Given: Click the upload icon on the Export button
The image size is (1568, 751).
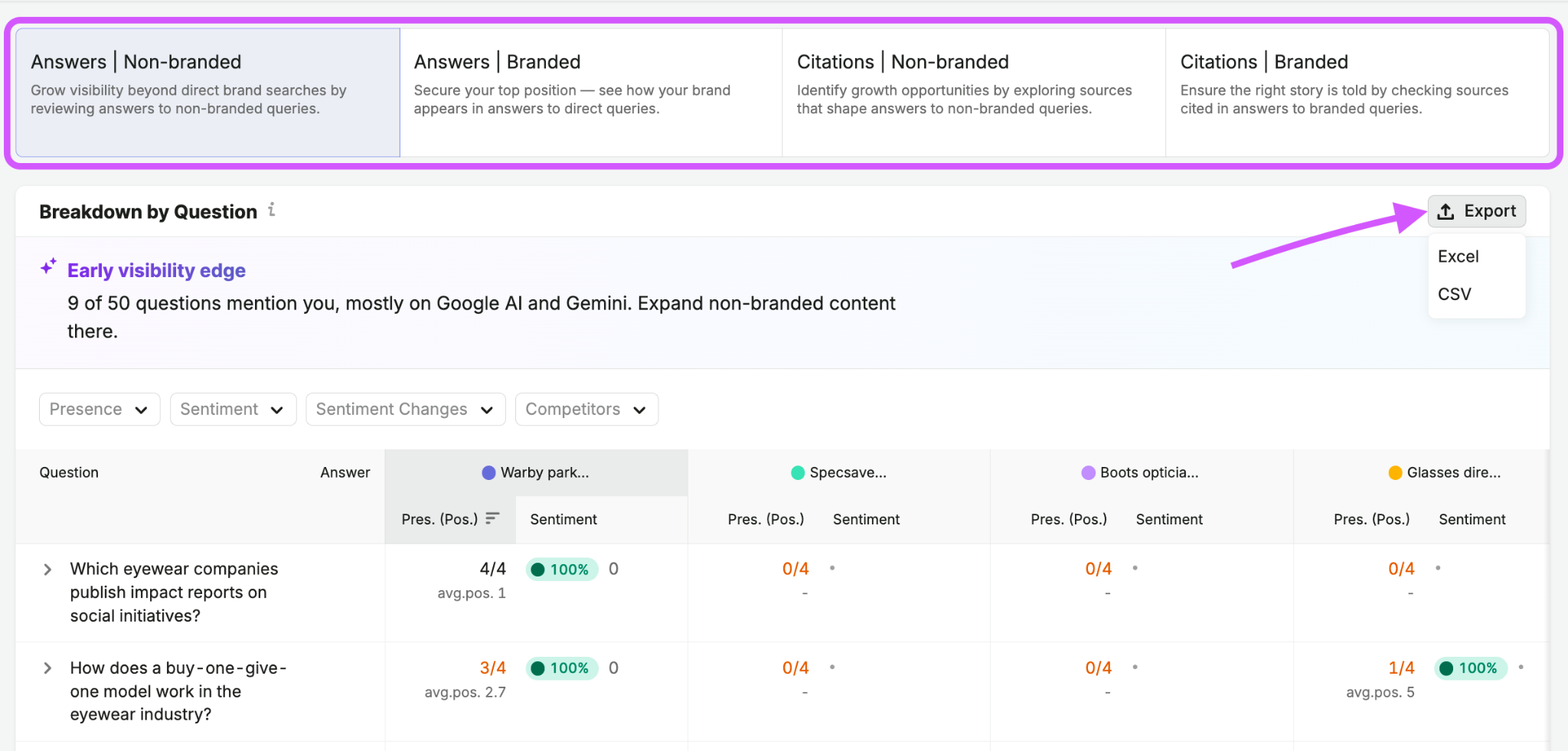Looking at the screenshot, I should click(1445, 212).
